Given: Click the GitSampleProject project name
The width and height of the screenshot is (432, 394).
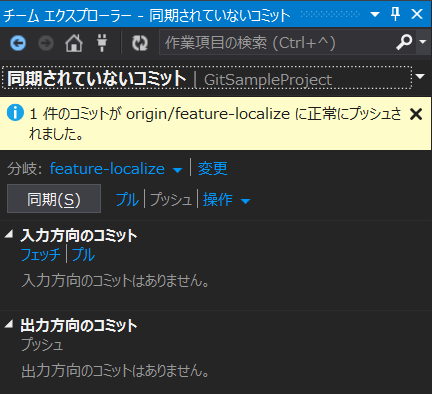Looking at the screenshot, I should (268, 80).
